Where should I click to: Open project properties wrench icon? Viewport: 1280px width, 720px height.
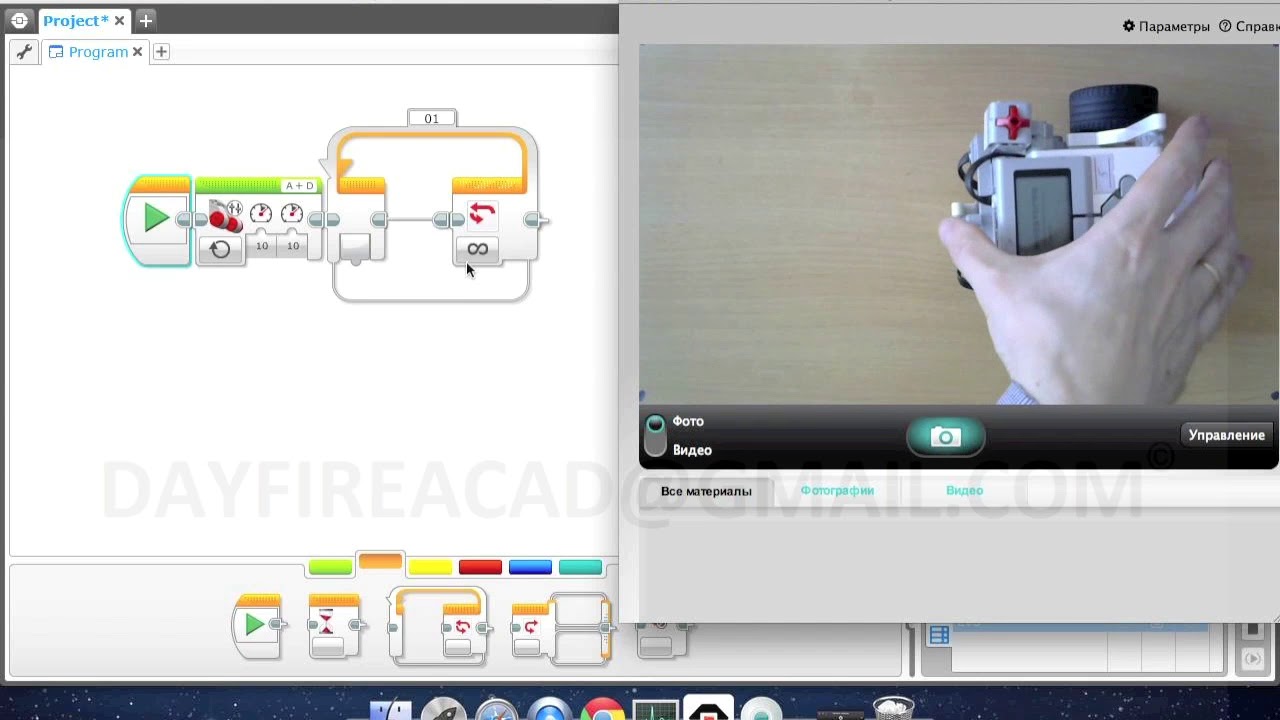24,52
